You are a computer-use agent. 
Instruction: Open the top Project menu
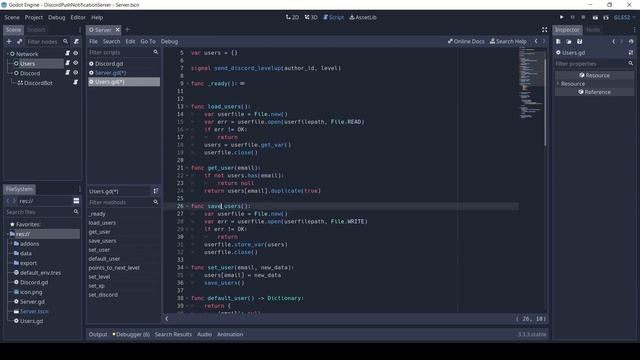[x=33, y=18]
